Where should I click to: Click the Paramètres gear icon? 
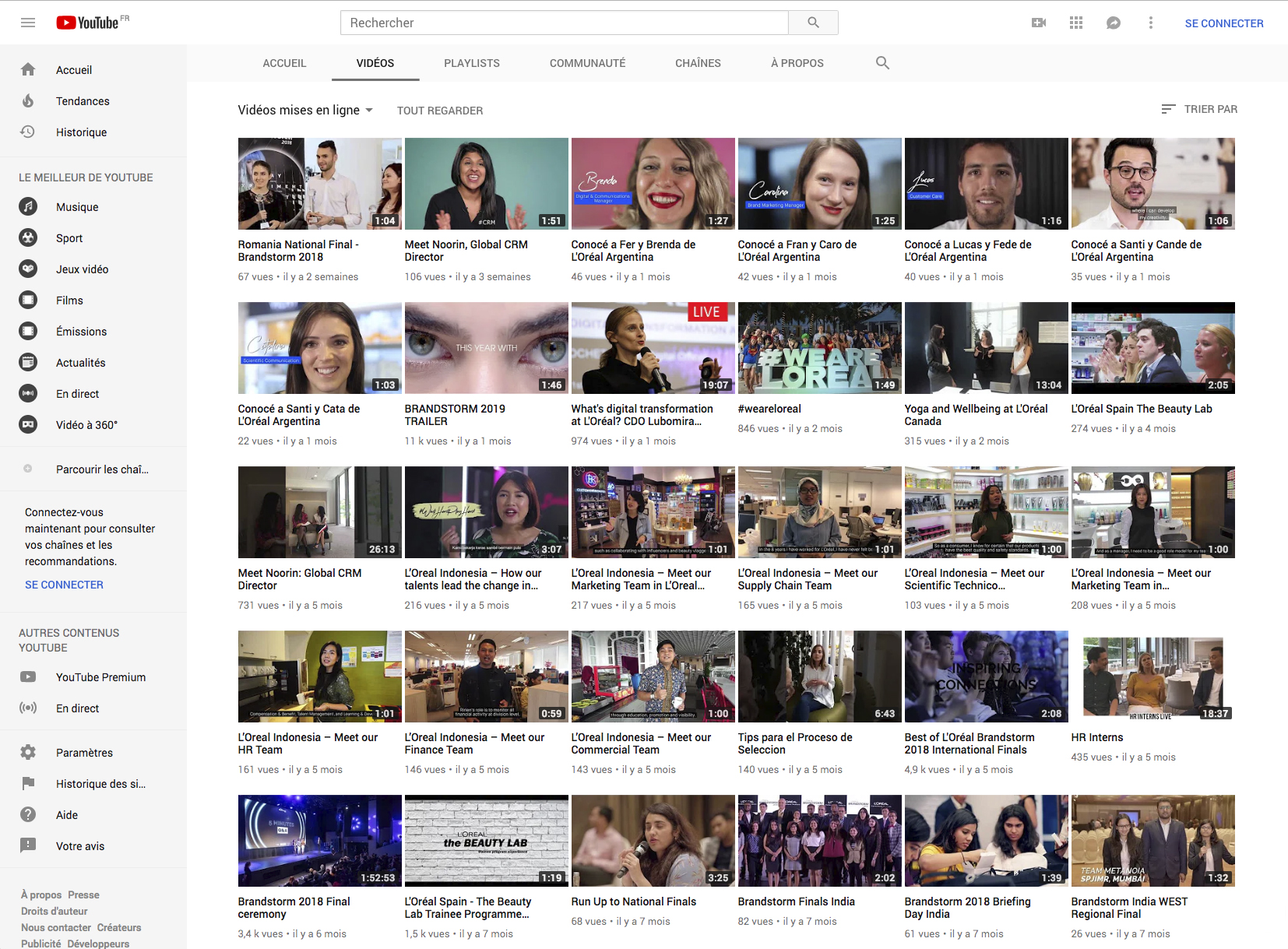[28, 752]
